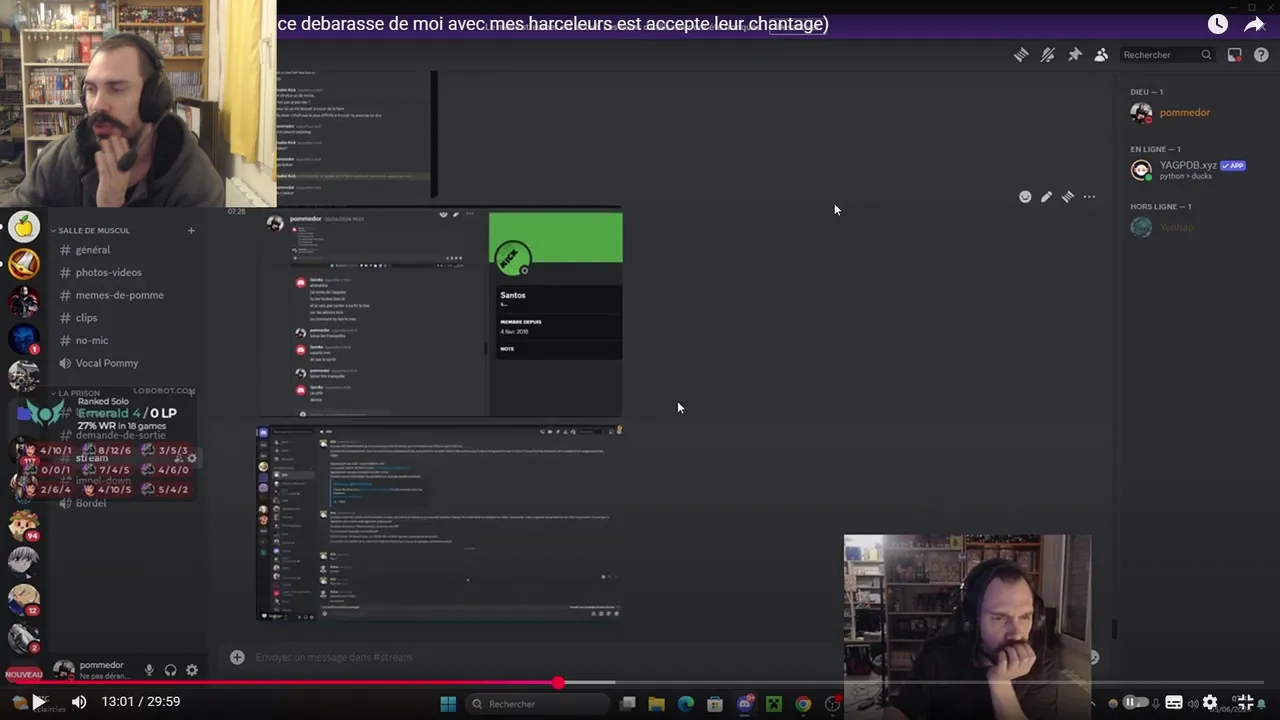Add channel plus next to SALLE DE MUSCUL
Image resolution: width=1280 pixels, height=720 pixels.
191,231
